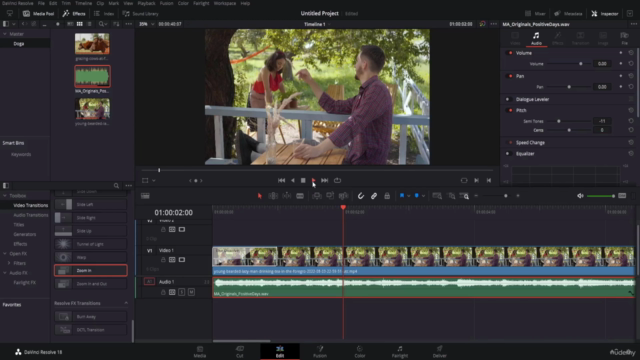Switch to the Color page

coord(360,351)
